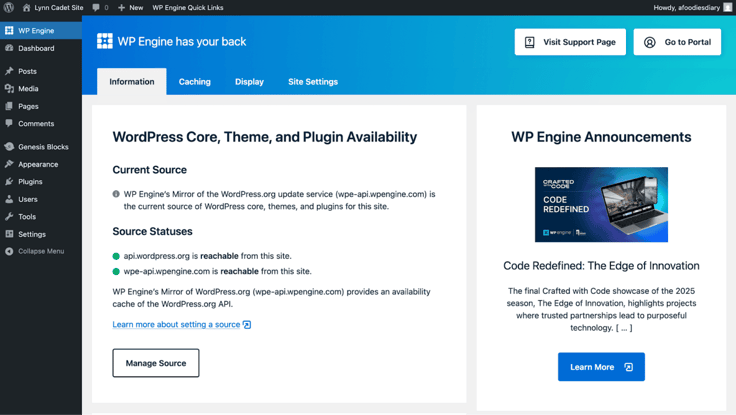
Task: Open WP Engine Quick Links menu
Action: [x=188, y=8]
